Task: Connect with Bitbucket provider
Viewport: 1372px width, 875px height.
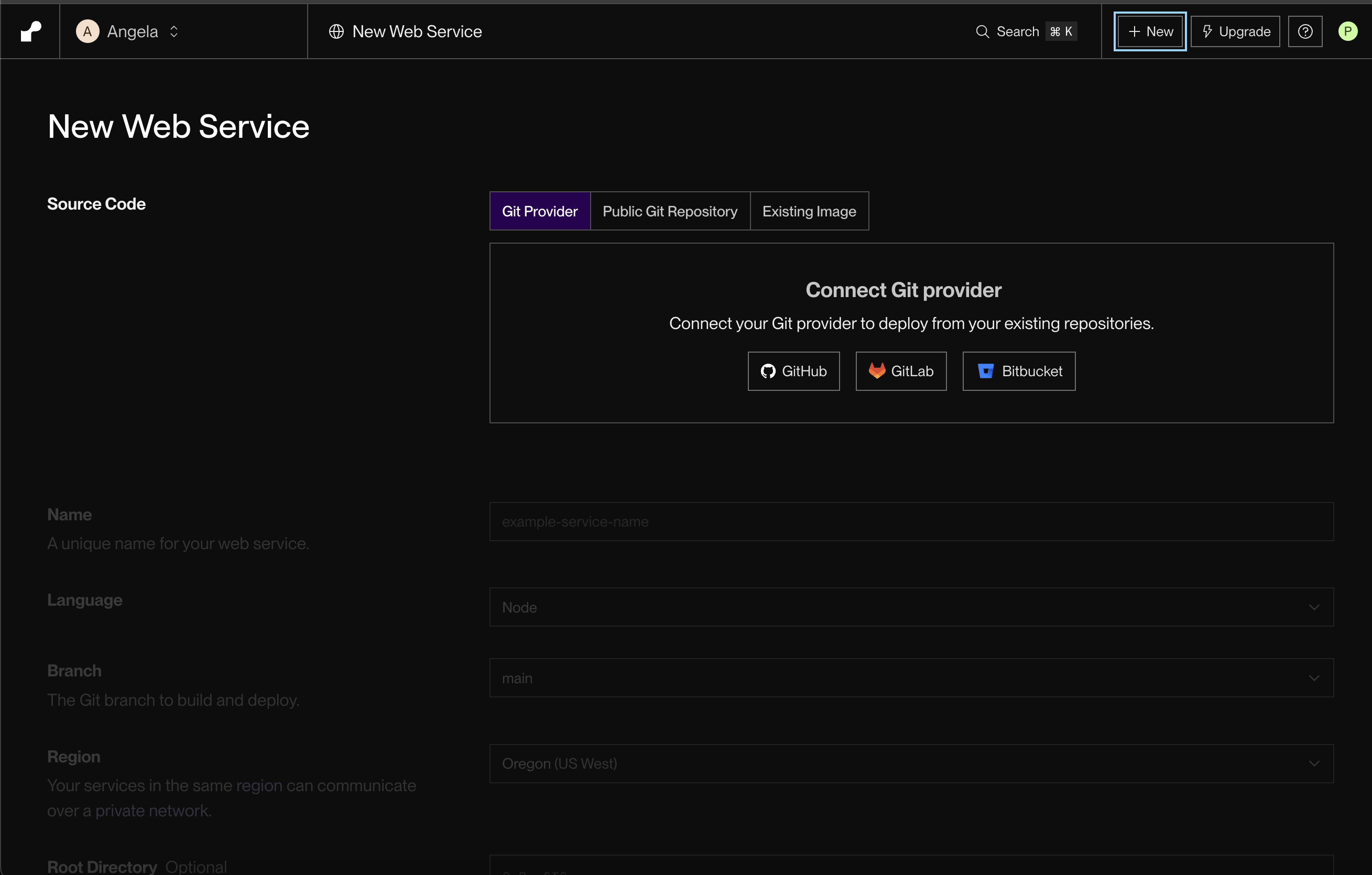Action: coord(1018,371)
